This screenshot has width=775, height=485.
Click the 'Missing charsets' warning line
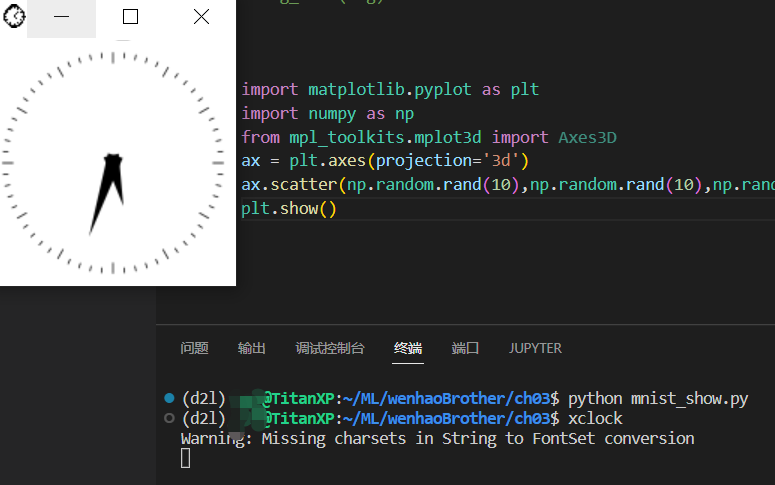(437, 439)
